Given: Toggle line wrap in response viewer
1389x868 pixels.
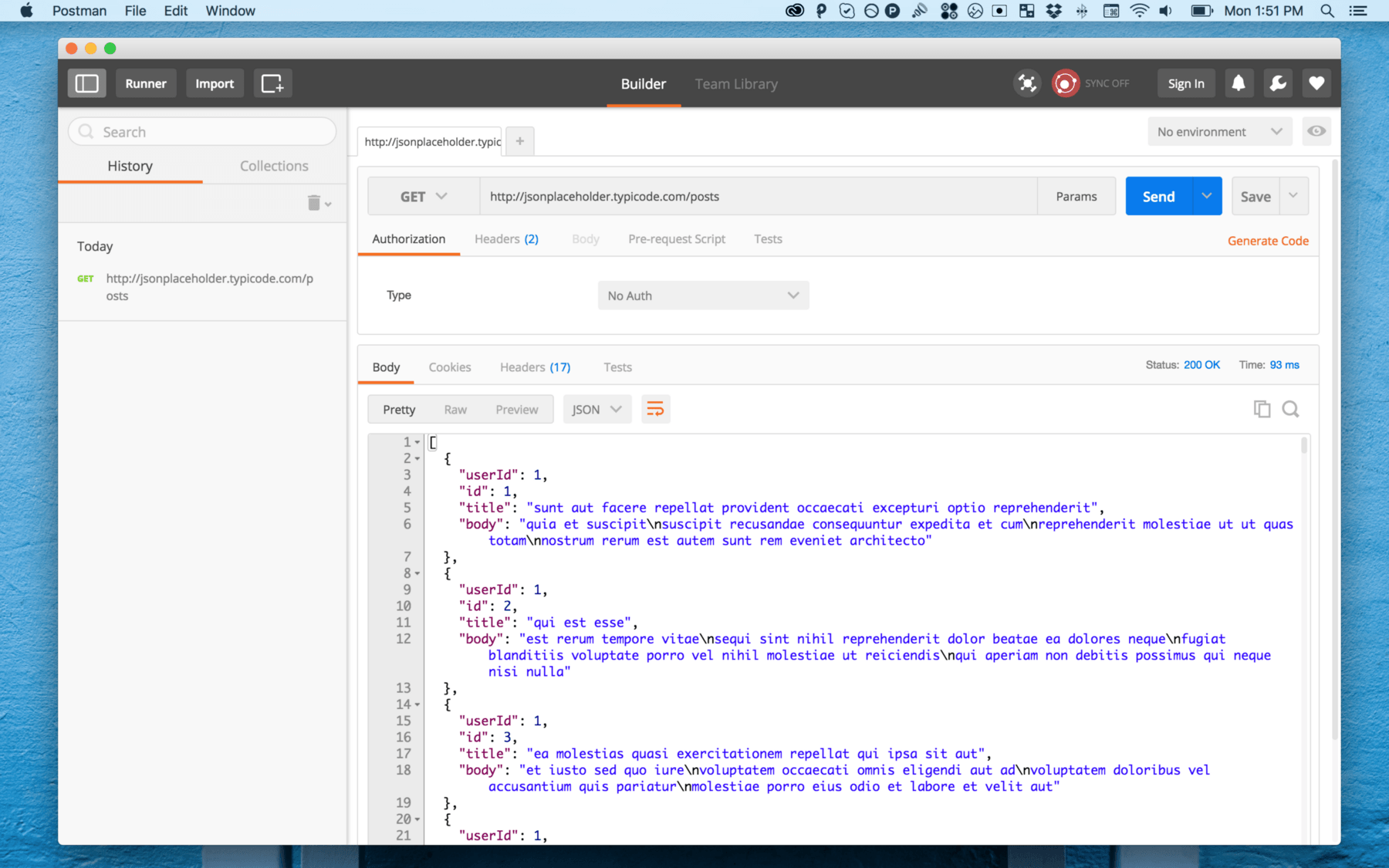Looking at the screenshot, I should (655, 409).
